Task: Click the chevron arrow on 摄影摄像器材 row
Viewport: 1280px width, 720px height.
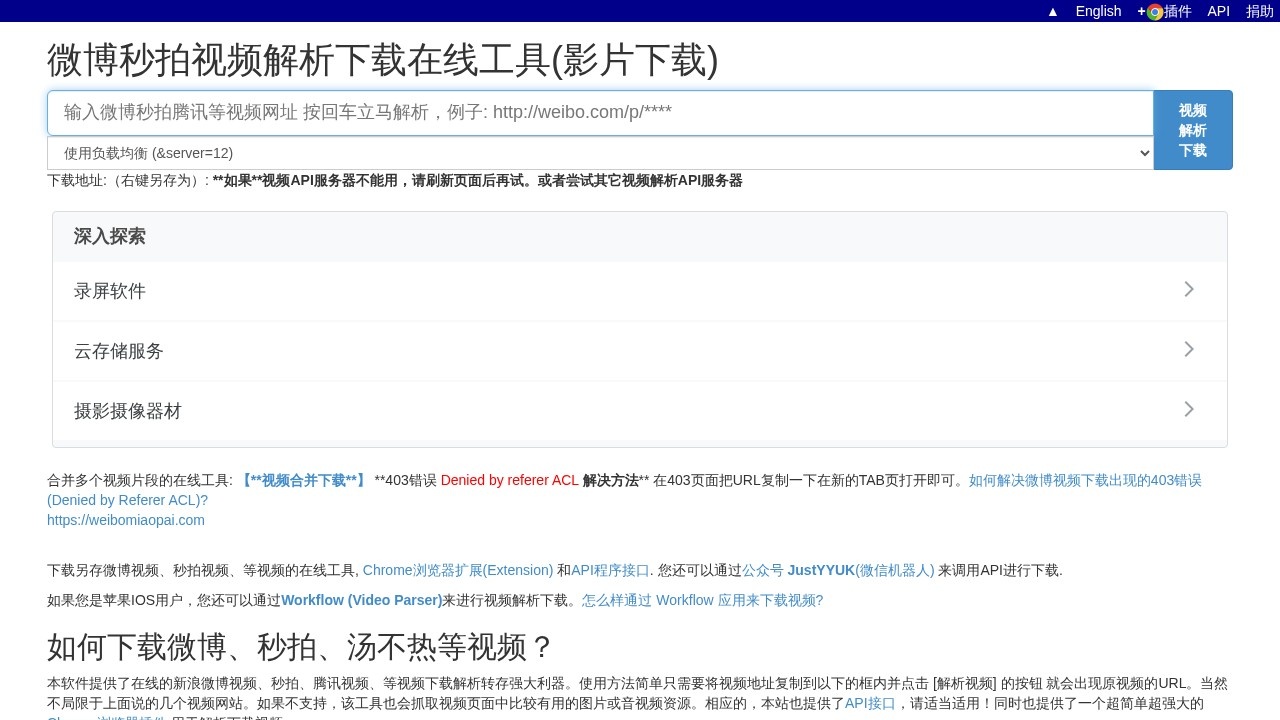Action: (1189, 409)
